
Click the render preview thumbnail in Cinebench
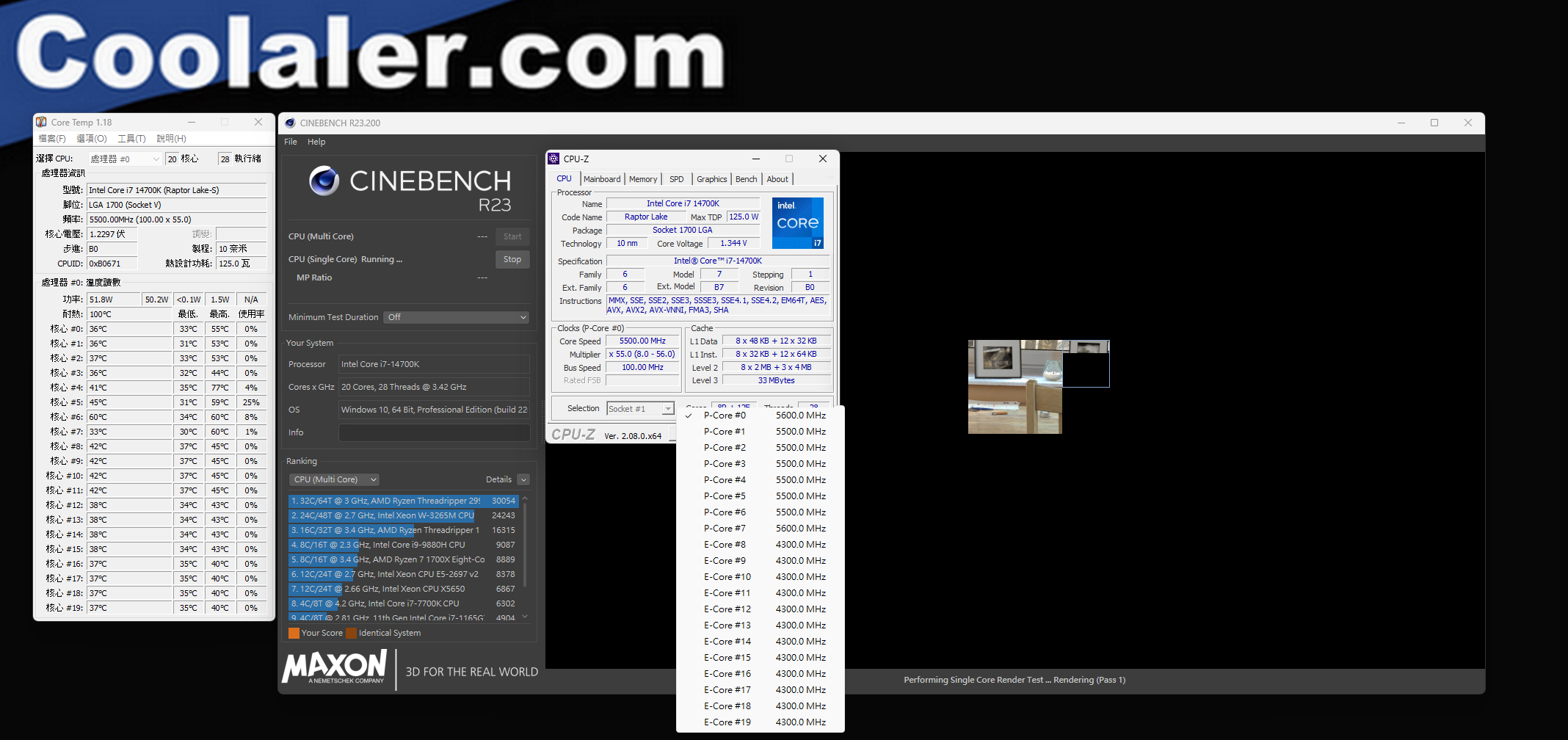pyautogui.click(x=1038, y=386)
